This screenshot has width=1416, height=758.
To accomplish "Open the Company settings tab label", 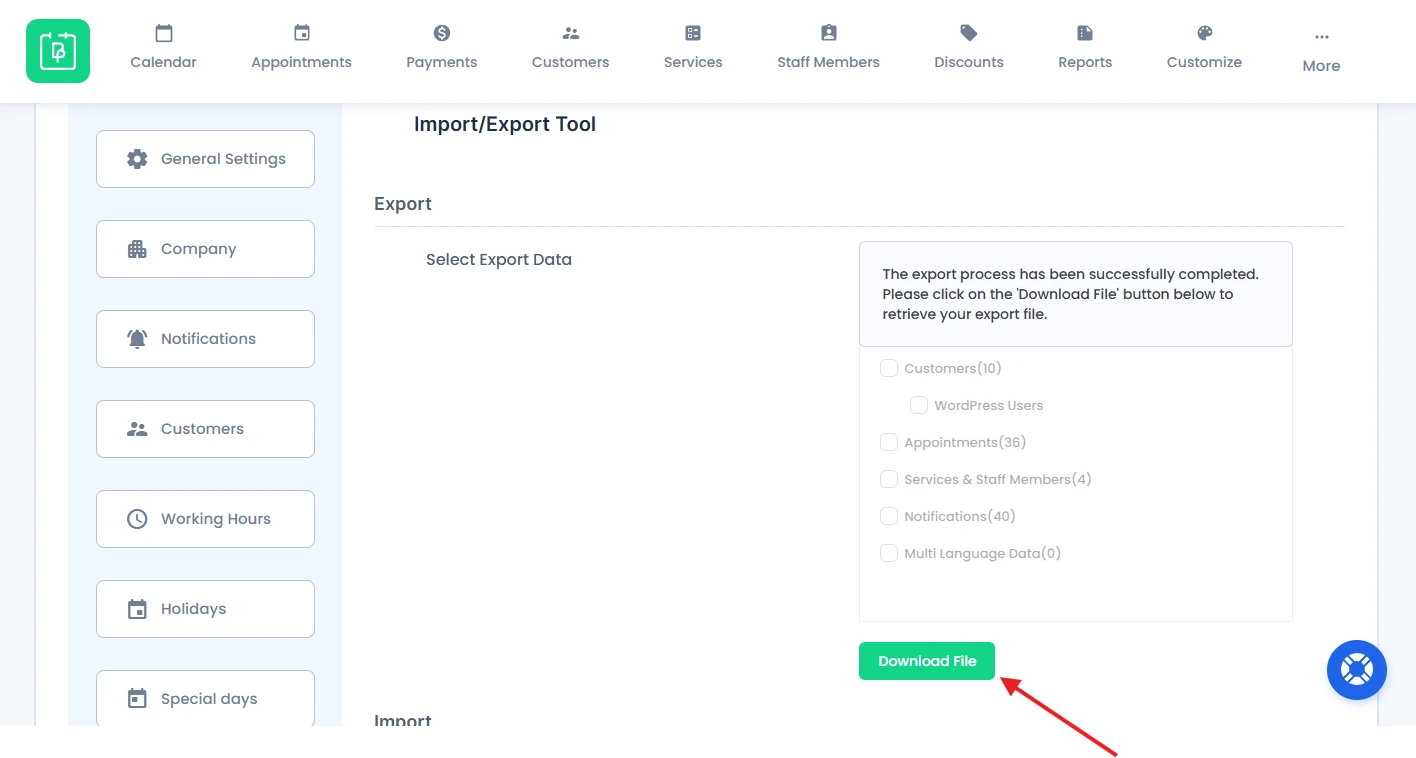I will point(199,249).
